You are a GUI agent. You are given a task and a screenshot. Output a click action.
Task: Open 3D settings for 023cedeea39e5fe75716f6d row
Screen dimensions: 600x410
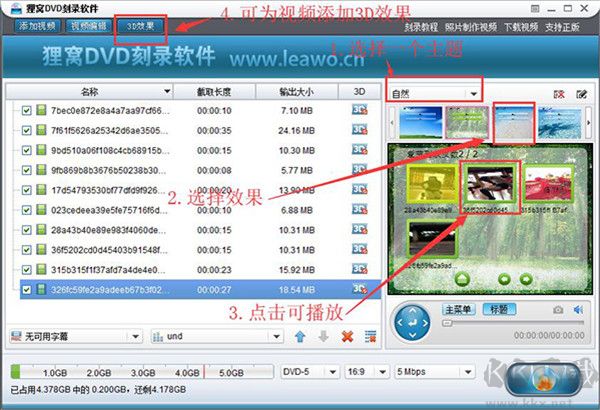(360, 210)
